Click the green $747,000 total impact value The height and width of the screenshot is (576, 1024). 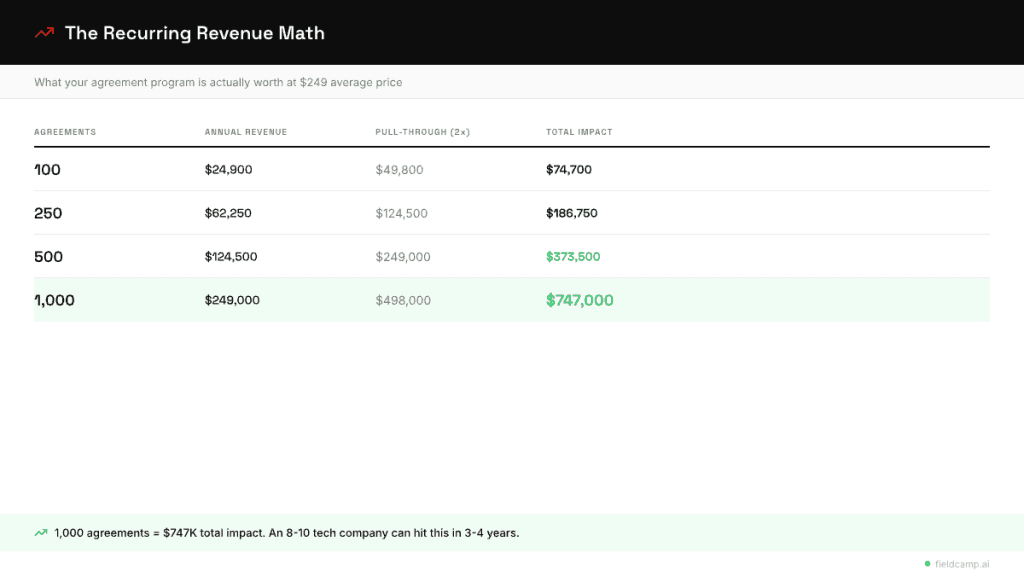(x=579, y=300)
